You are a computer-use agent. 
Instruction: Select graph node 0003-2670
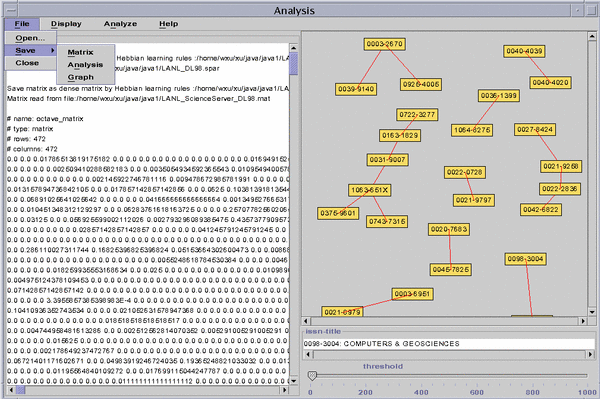pyautogui.click(x=385, y=44)
